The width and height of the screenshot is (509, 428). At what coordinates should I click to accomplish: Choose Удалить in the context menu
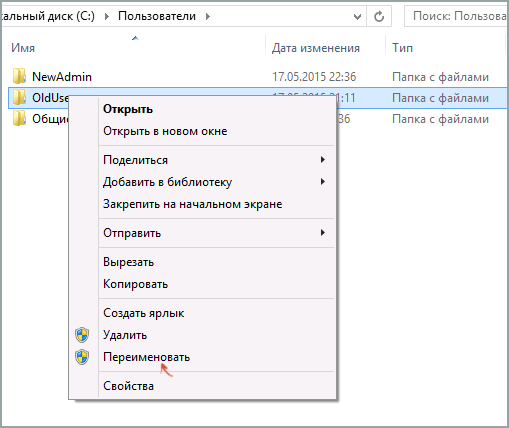click(x=125, y=335)
